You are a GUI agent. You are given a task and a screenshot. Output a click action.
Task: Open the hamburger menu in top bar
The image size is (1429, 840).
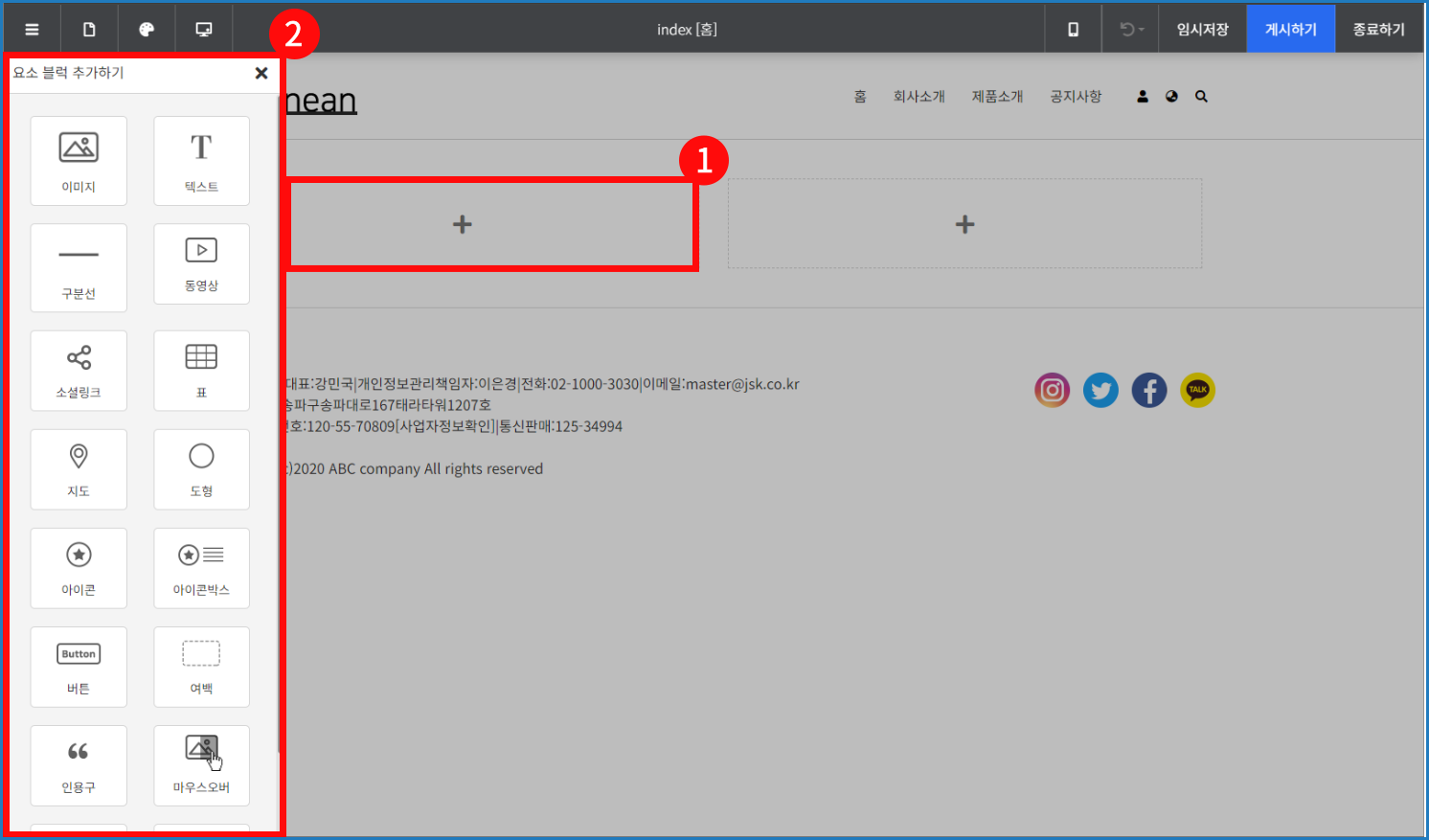coord(32,30)
